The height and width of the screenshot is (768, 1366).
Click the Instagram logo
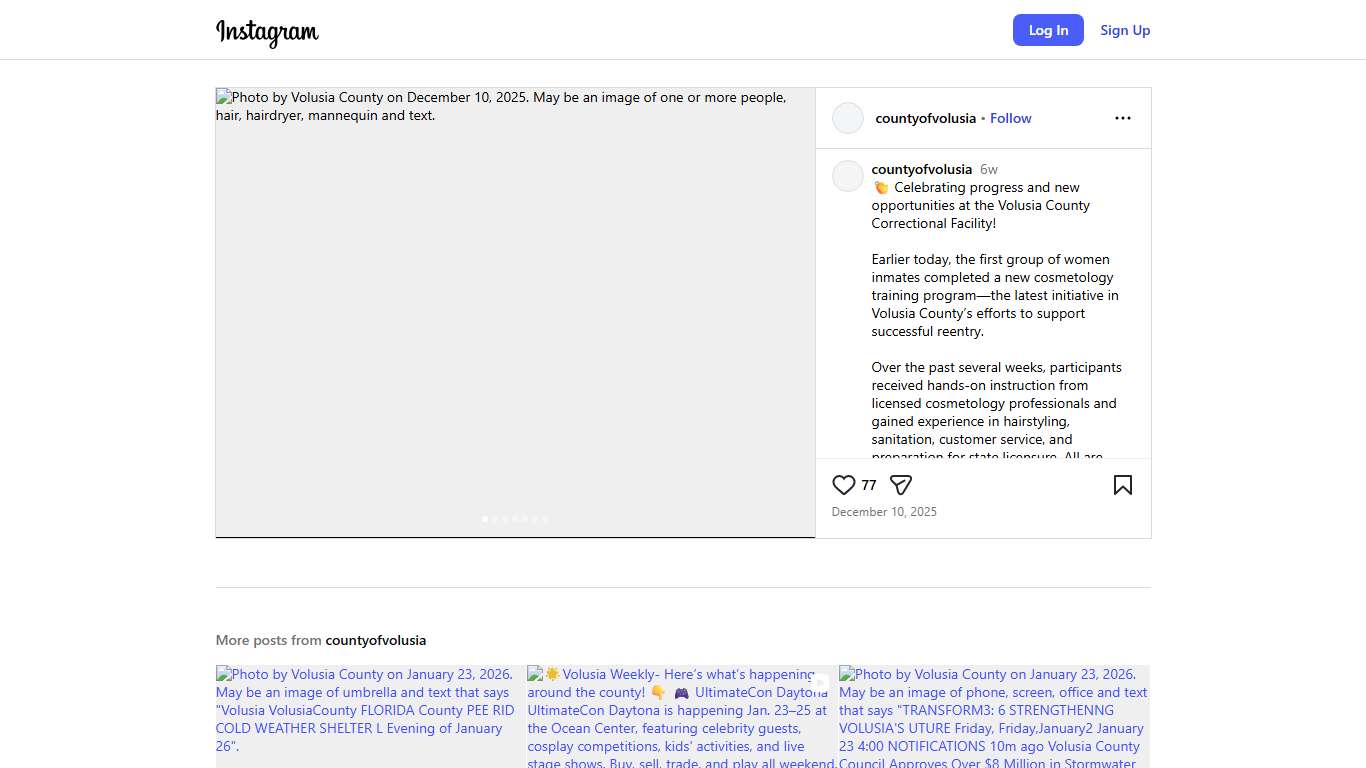coord(267,32)
